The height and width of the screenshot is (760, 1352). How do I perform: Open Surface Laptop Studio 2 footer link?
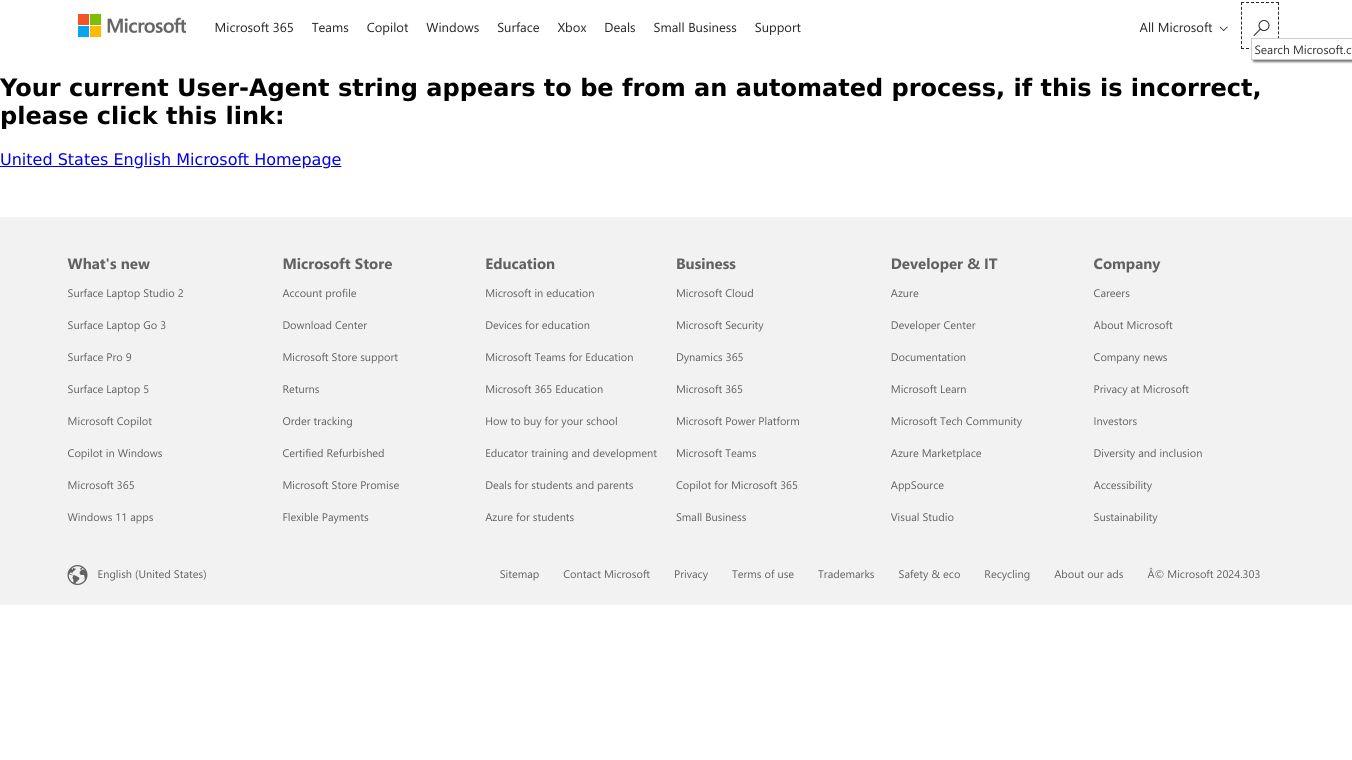(x=125, y=293)
